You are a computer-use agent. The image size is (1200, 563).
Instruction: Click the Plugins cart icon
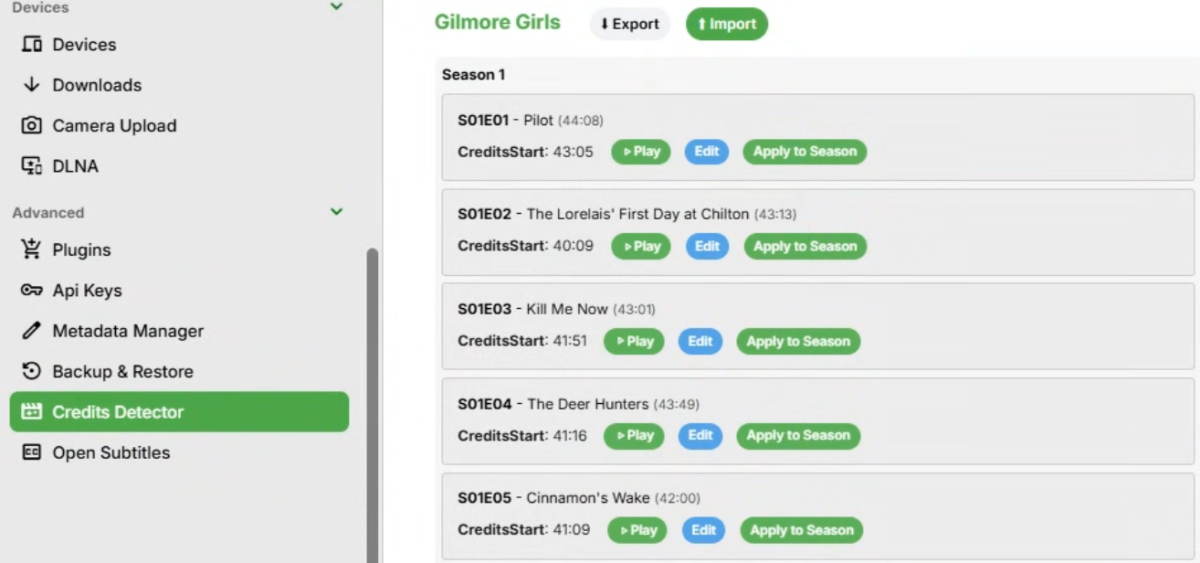(32, 249)
